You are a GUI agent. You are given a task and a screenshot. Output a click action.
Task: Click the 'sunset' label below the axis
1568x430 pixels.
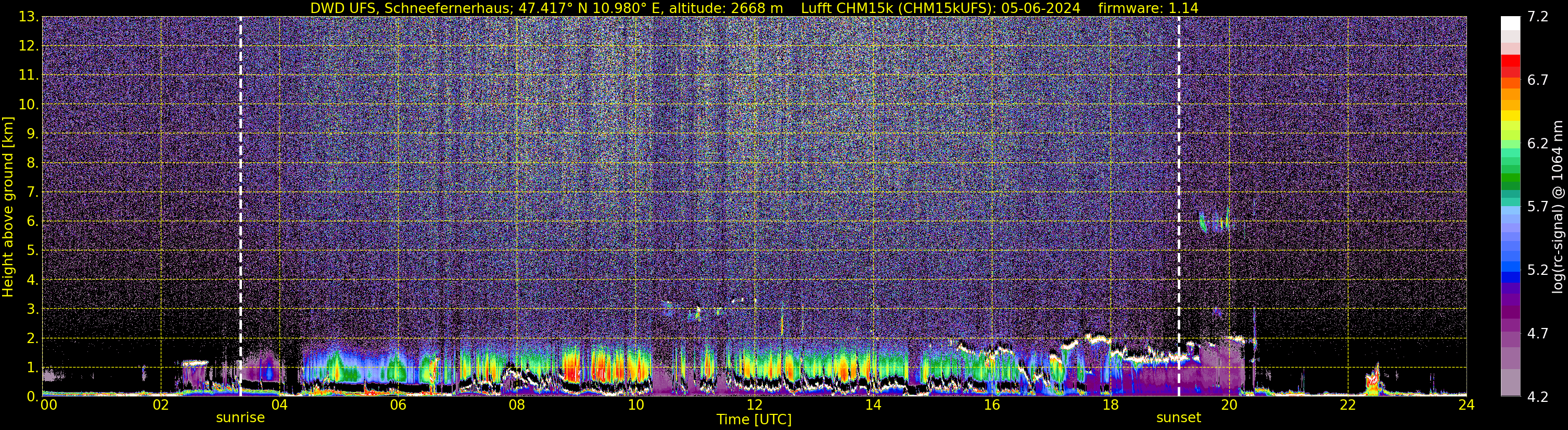[x=1178, y=418]
